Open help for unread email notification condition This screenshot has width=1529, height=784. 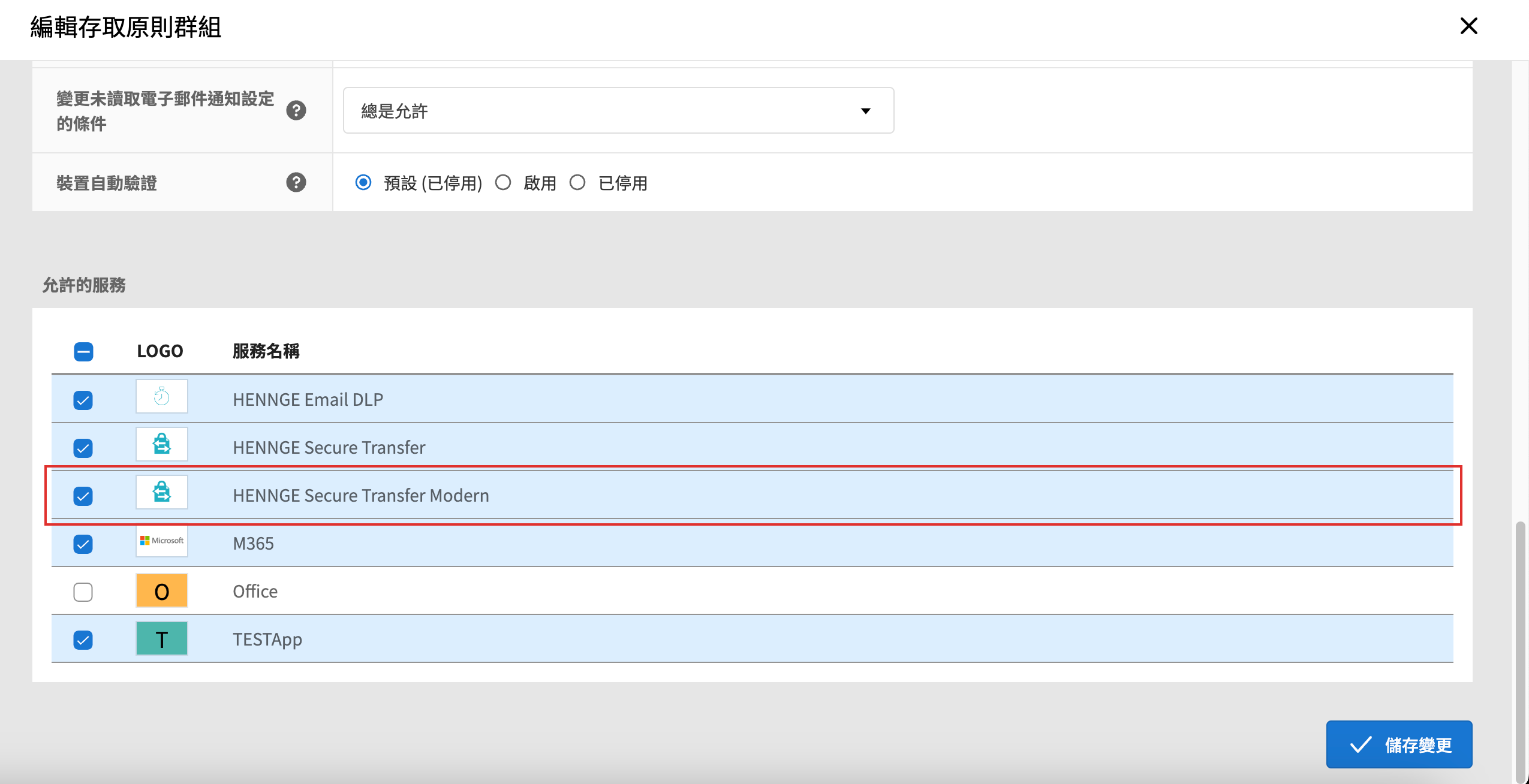pyautogui.click(x=296, y=110)
